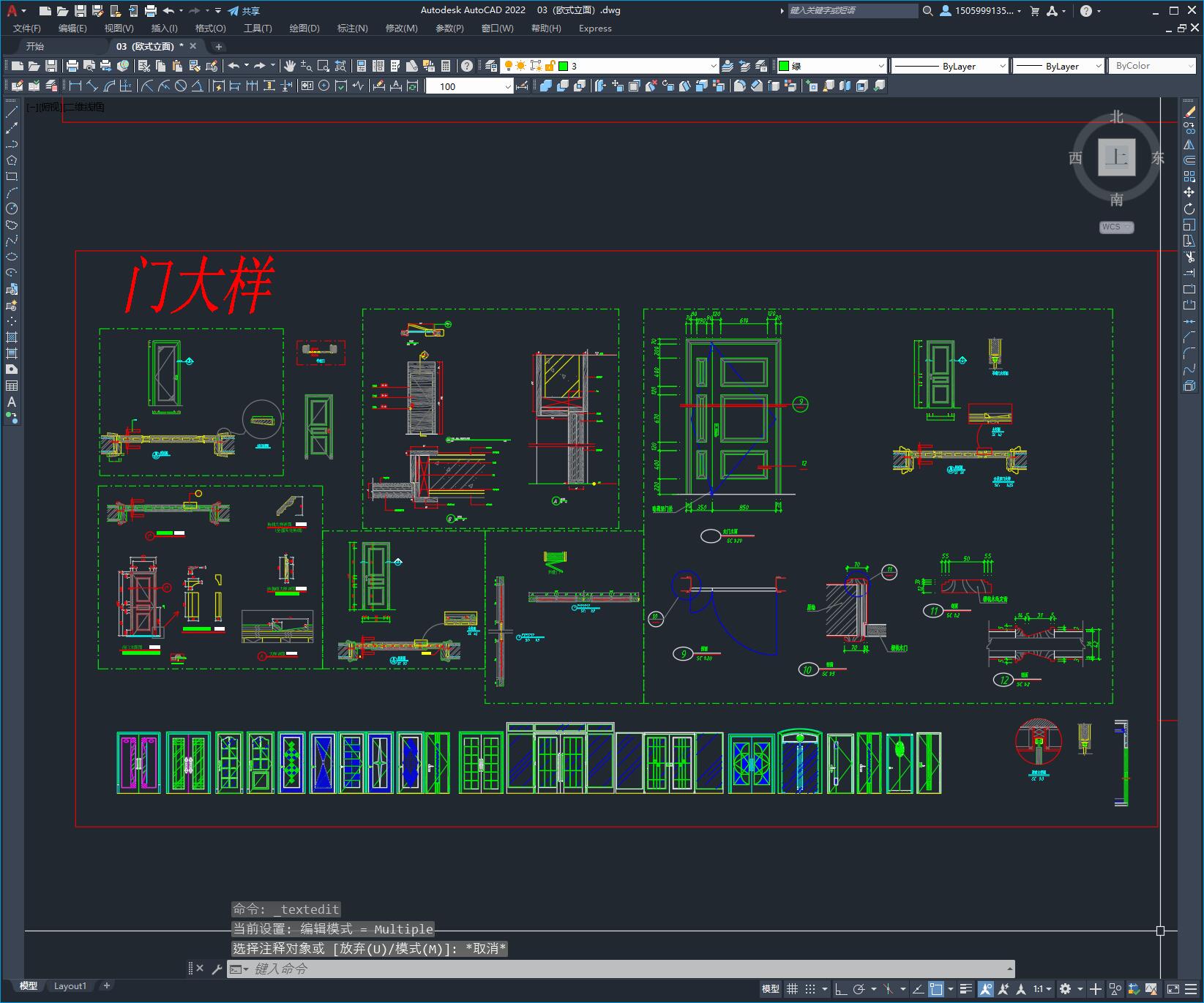Viewport: 1204px width, 1003px height.
Task: Open the Table tool in draw toolbar
Action: [12, 386]
